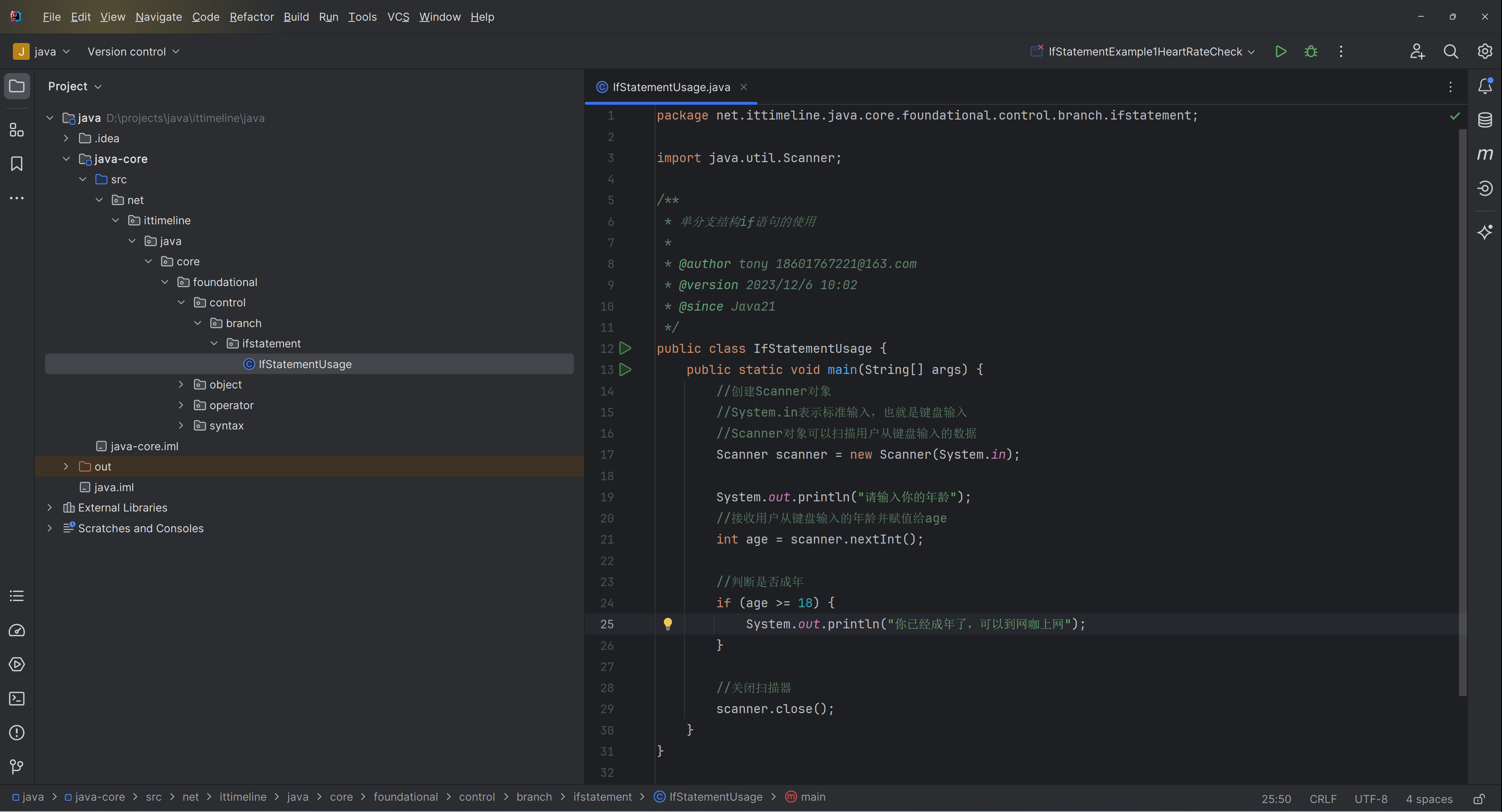
Task: Show more tool windows ellipsis
Action: click(x=17, y=198)
